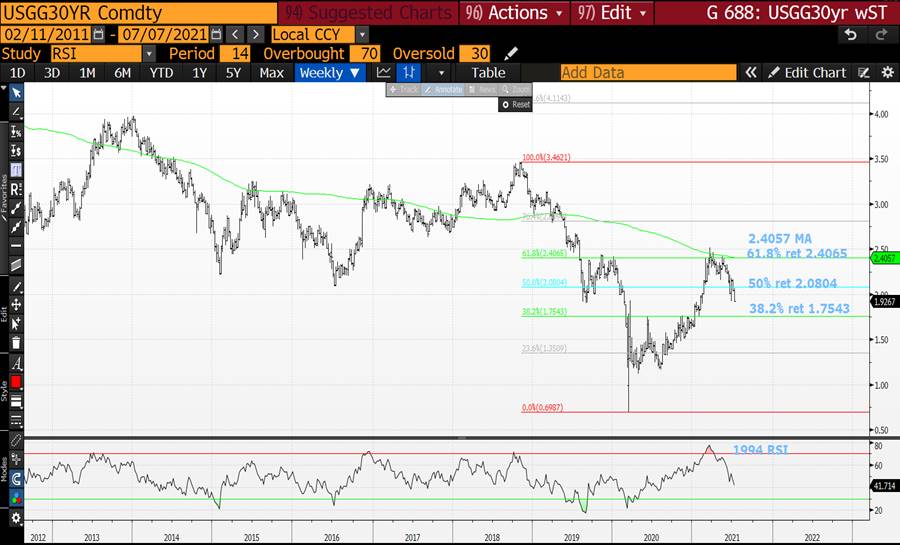Switch to the Table view tab
The width and height of the screenshot is (900, 545).
pyautogui.click(x=488, y=73)
